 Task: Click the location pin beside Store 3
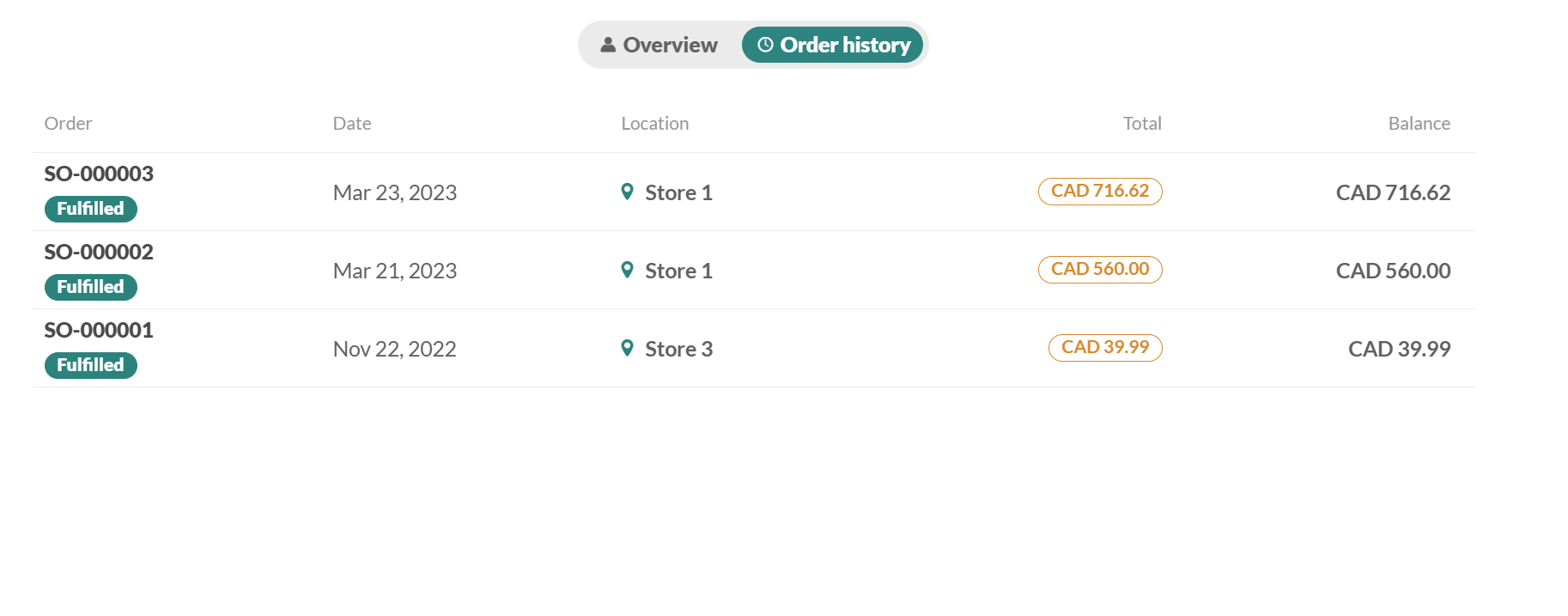pos(628,348)
